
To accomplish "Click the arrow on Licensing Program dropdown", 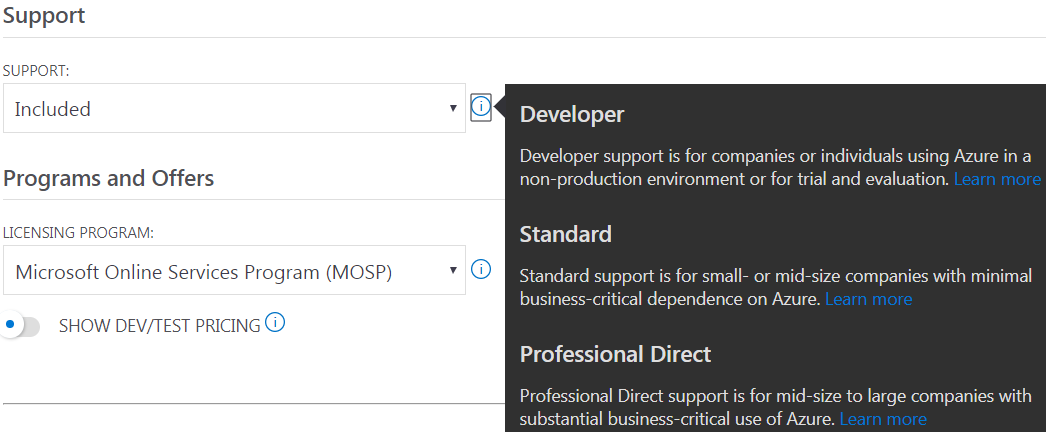I will pyautogui.click(x=453, y=270).
